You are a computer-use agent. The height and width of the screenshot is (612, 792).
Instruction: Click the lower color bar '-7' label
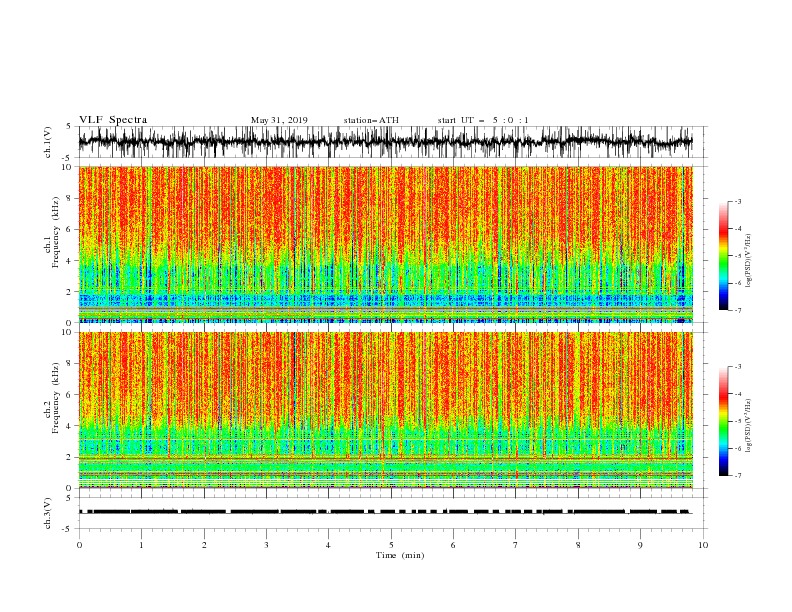pyautogui.click(x=737, y=476)
